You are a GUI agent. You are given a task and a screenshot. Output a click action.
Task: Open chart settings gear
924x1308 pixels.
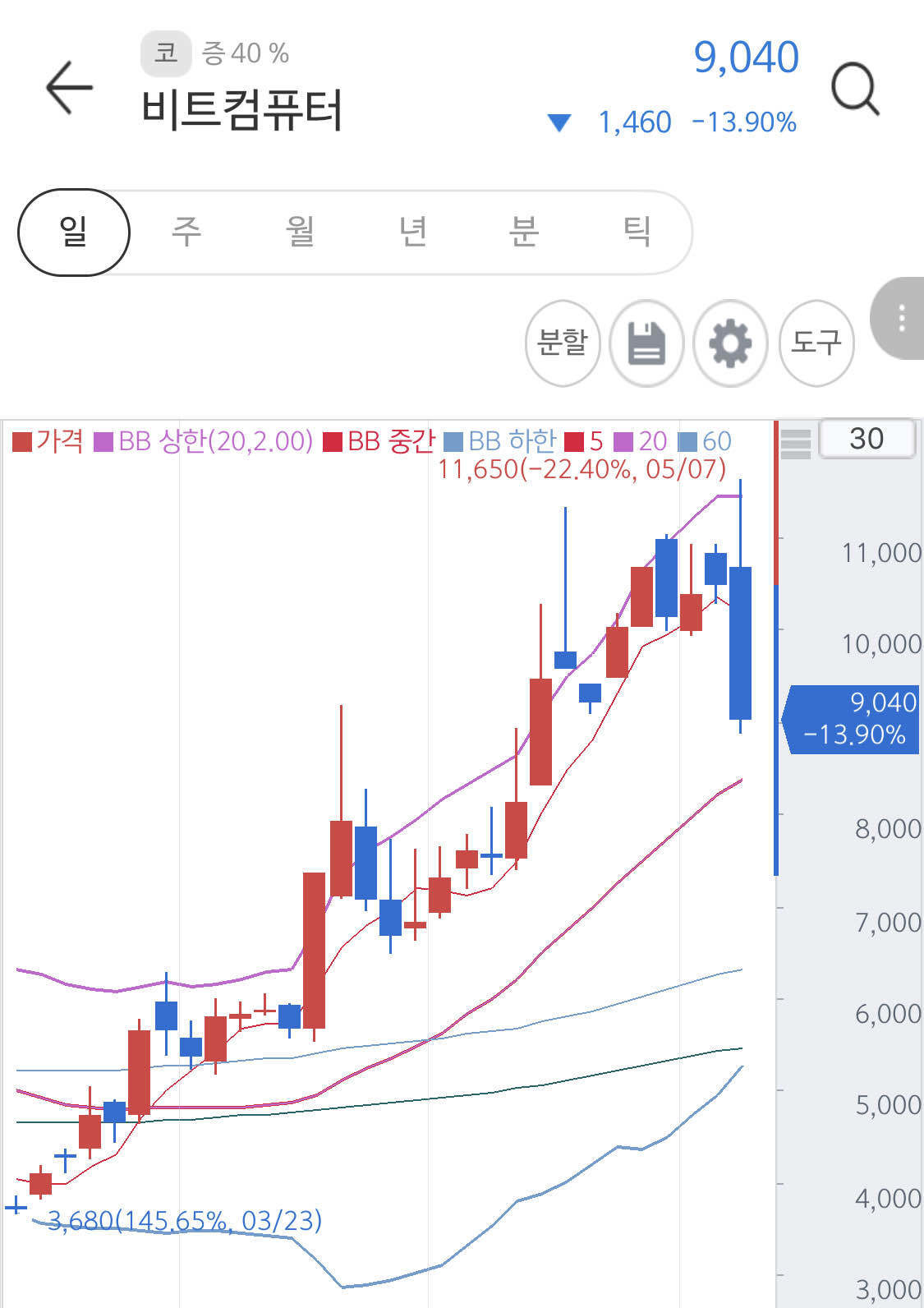730,343
